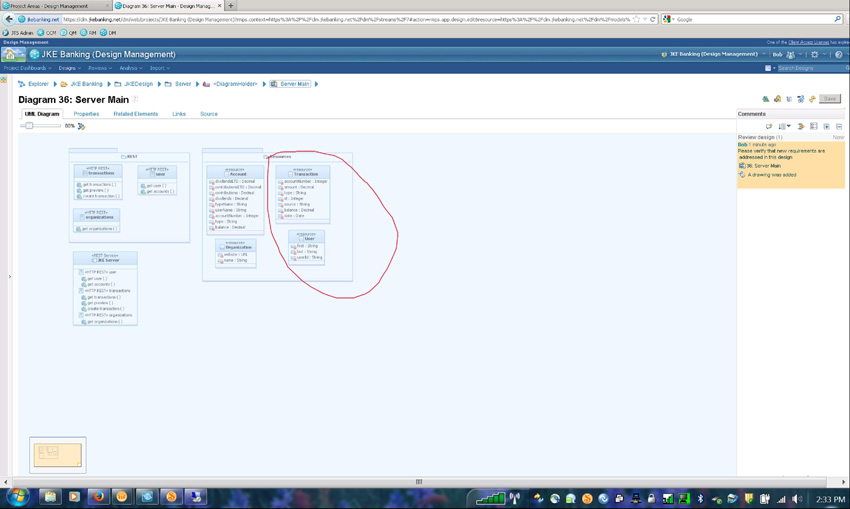Click the grayed Save button
The image size is (850, 509).
click(830, 99)
